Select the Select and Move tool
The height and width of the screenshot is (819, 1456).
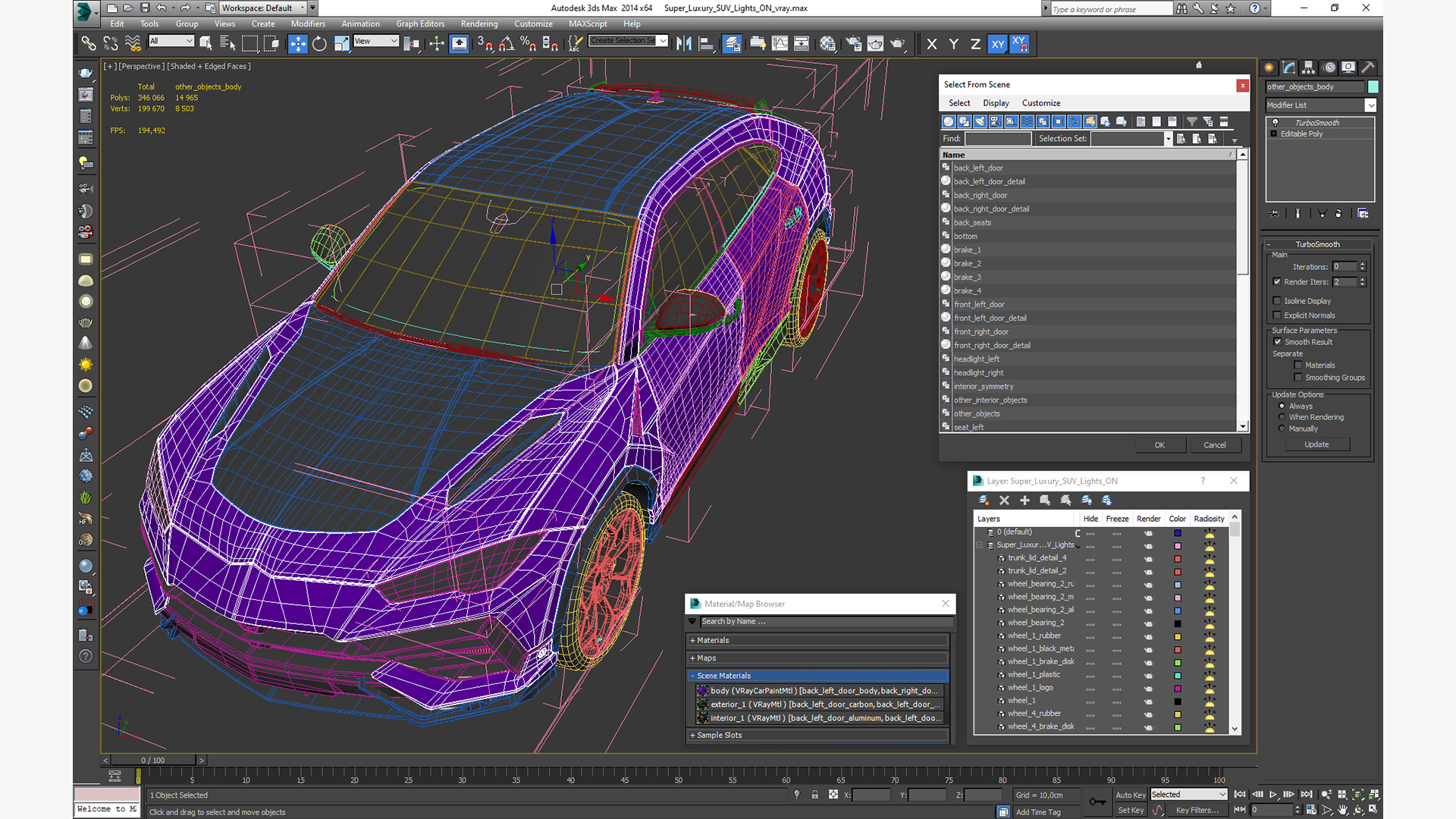tap(298, 44)
